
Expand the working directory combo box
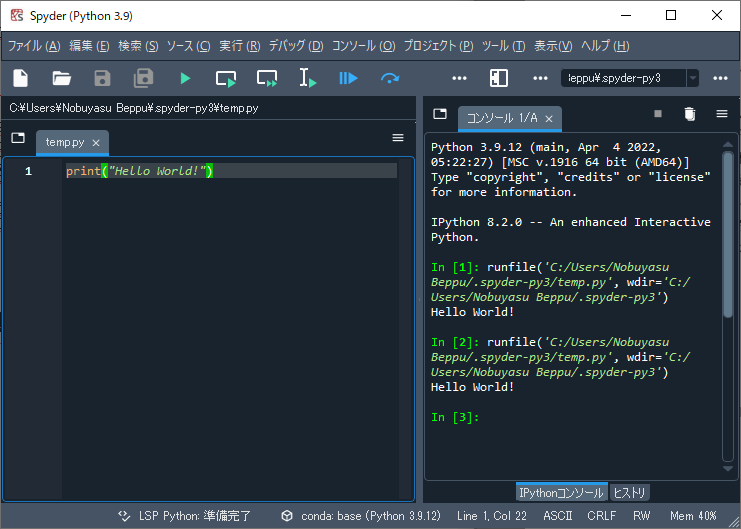(x=693, y=78)
